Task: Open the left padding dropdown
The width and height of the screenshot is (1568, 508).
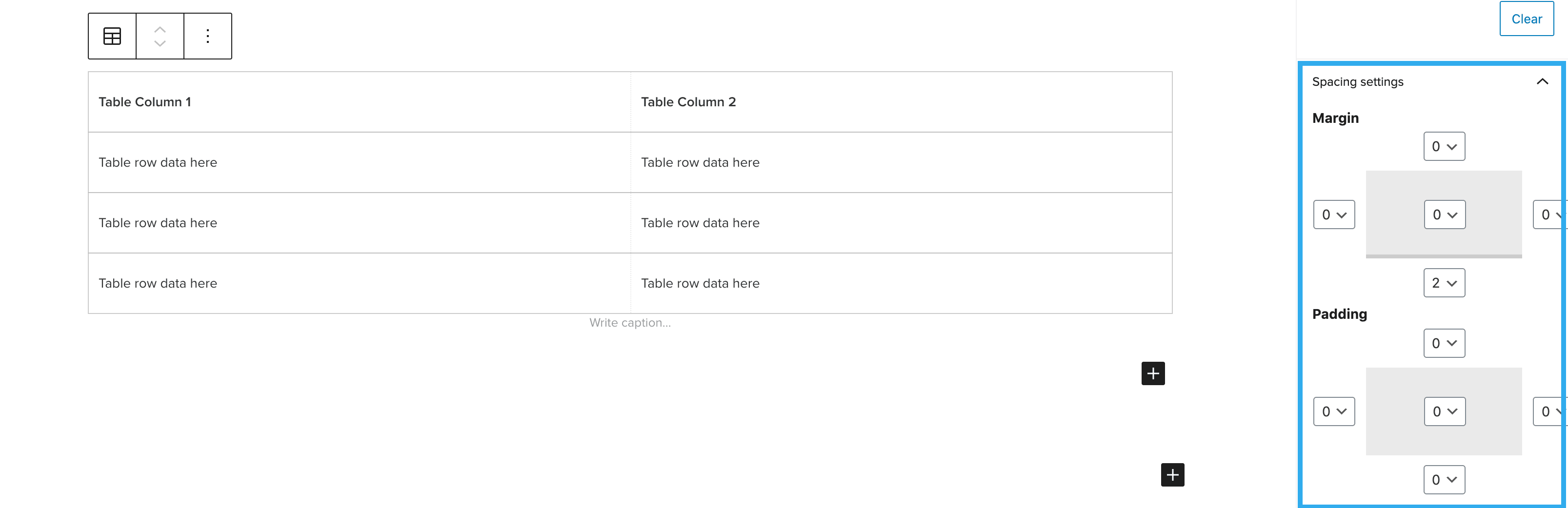Action: click(x=1334, y=412)
